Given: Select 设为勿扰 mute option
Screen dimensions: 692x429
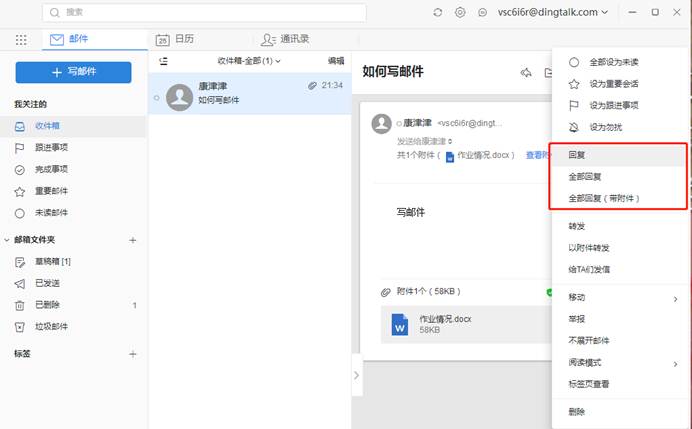Looking at the screenshot, I should pyautogui.click(x=607, y=127).
